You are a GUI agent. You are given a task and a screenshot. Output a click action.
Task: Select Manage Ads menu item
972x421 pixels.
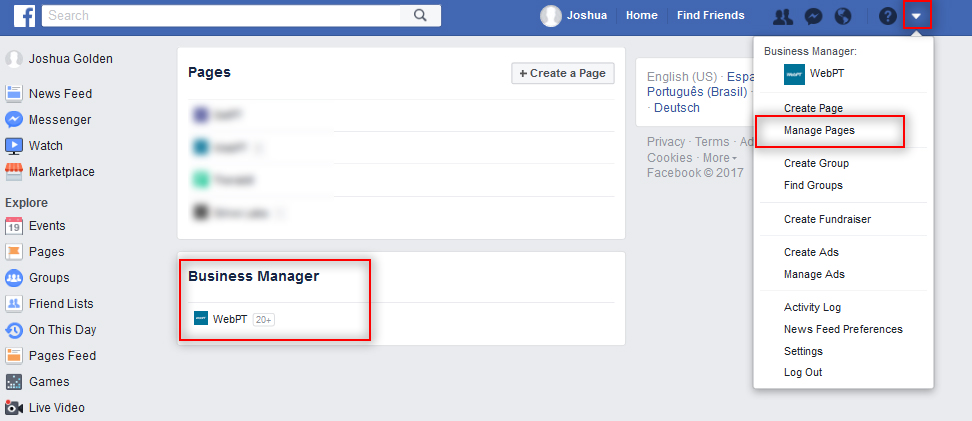pyautogui.click(x=814, y=274)
